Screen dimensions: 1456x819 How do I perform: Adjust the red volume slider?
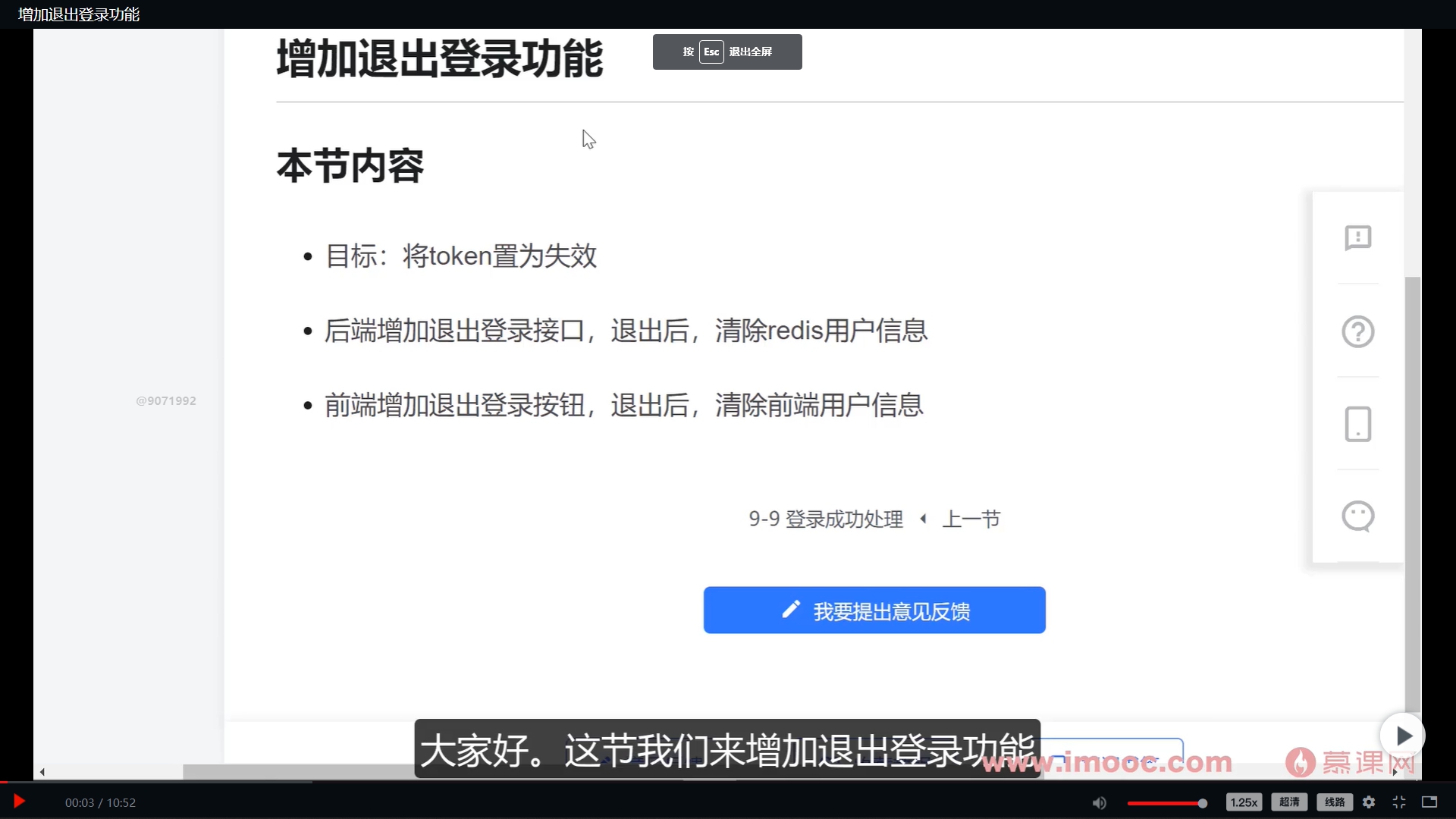click(1168, 802)
